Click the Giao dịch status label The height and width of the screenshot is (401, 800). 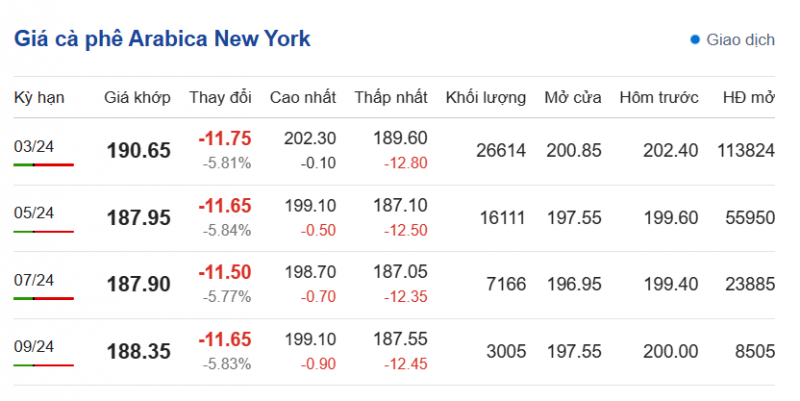pyautogui.click(x=740, y=40)
